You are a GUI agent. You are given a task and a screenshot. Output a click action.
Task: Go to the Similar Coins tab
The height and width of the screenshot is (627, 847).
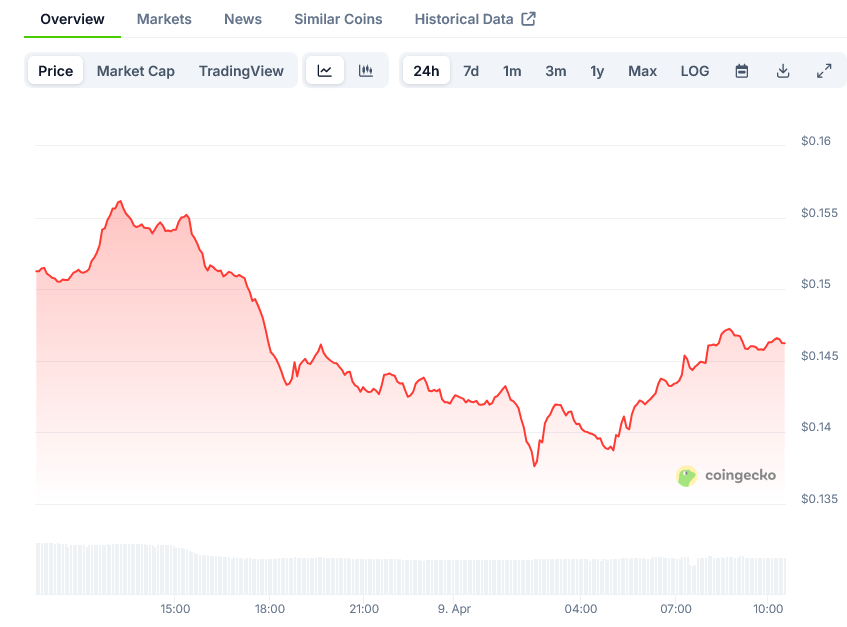[338, 19]
